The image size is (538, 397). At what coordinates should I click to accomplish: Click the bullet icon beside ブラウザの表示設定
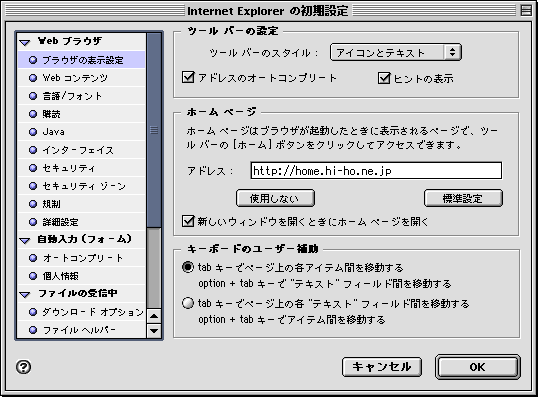coord(33,60)
